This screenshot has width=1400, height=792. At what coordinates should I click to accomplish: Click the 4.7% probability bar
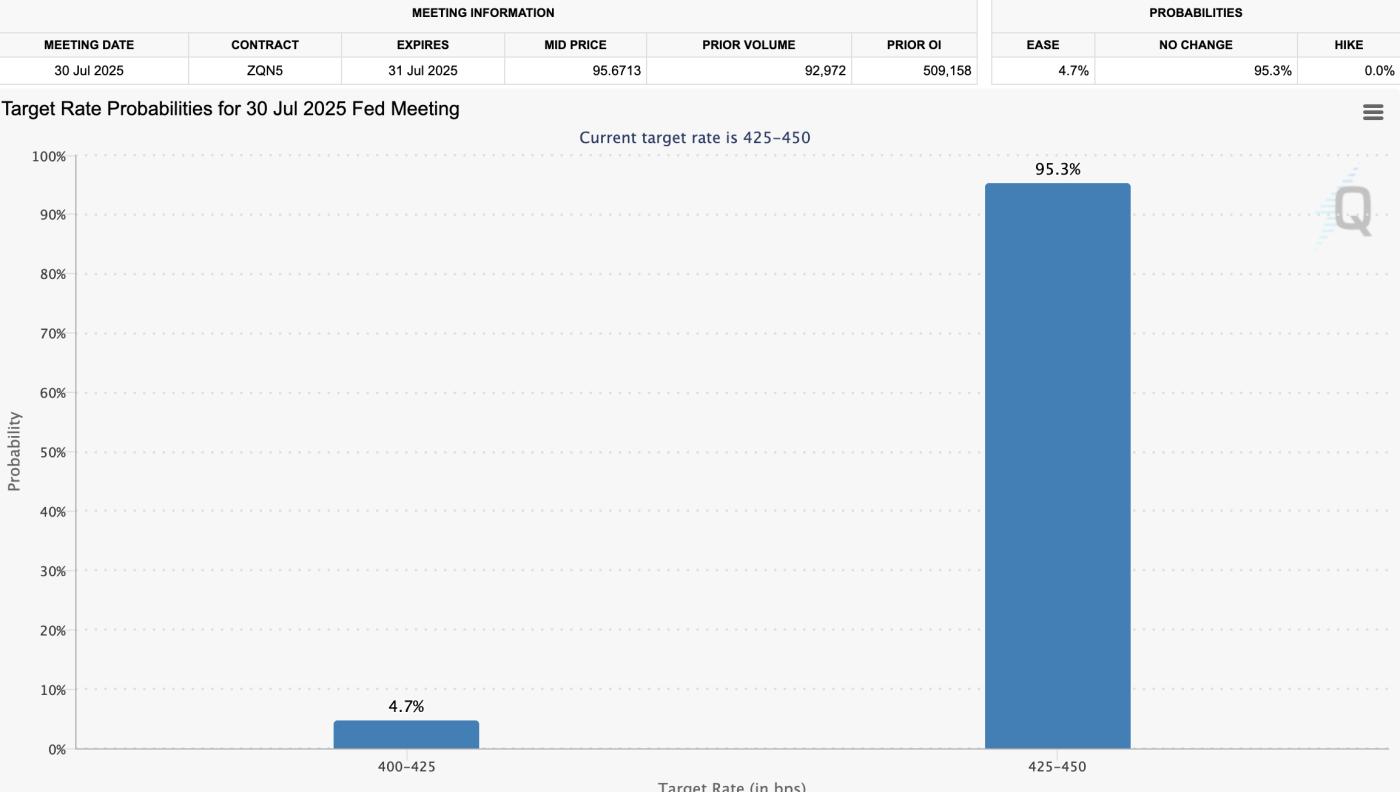point(406,735)
